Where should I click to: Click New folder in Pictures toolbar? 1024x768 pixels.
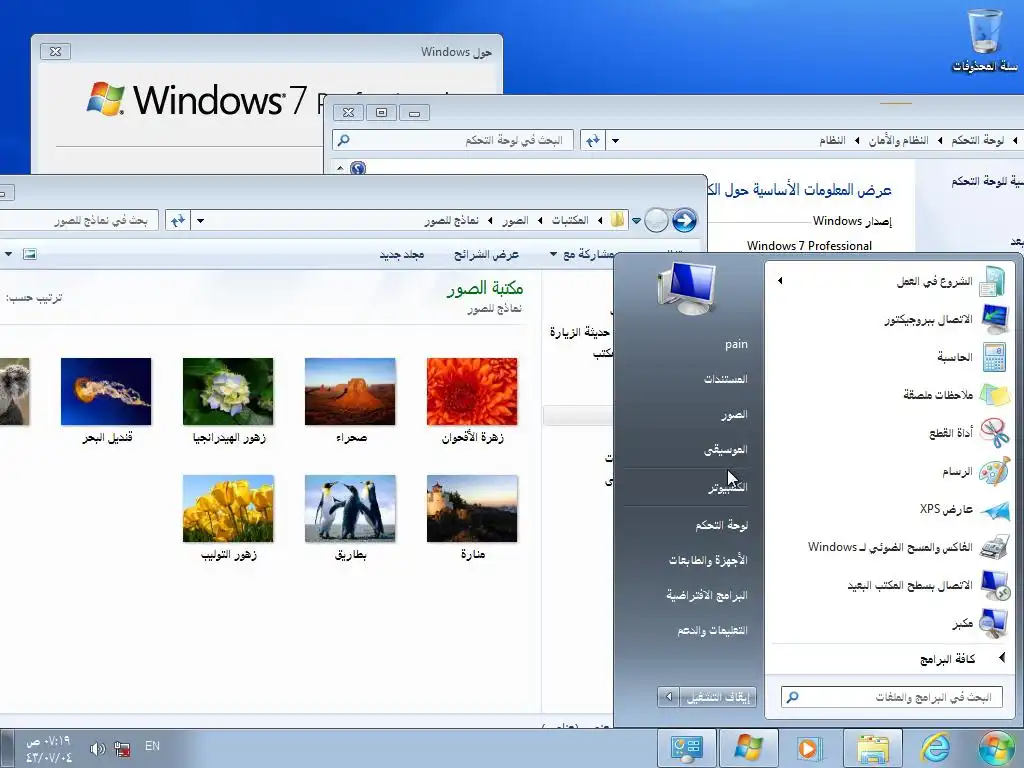[402, 254]
